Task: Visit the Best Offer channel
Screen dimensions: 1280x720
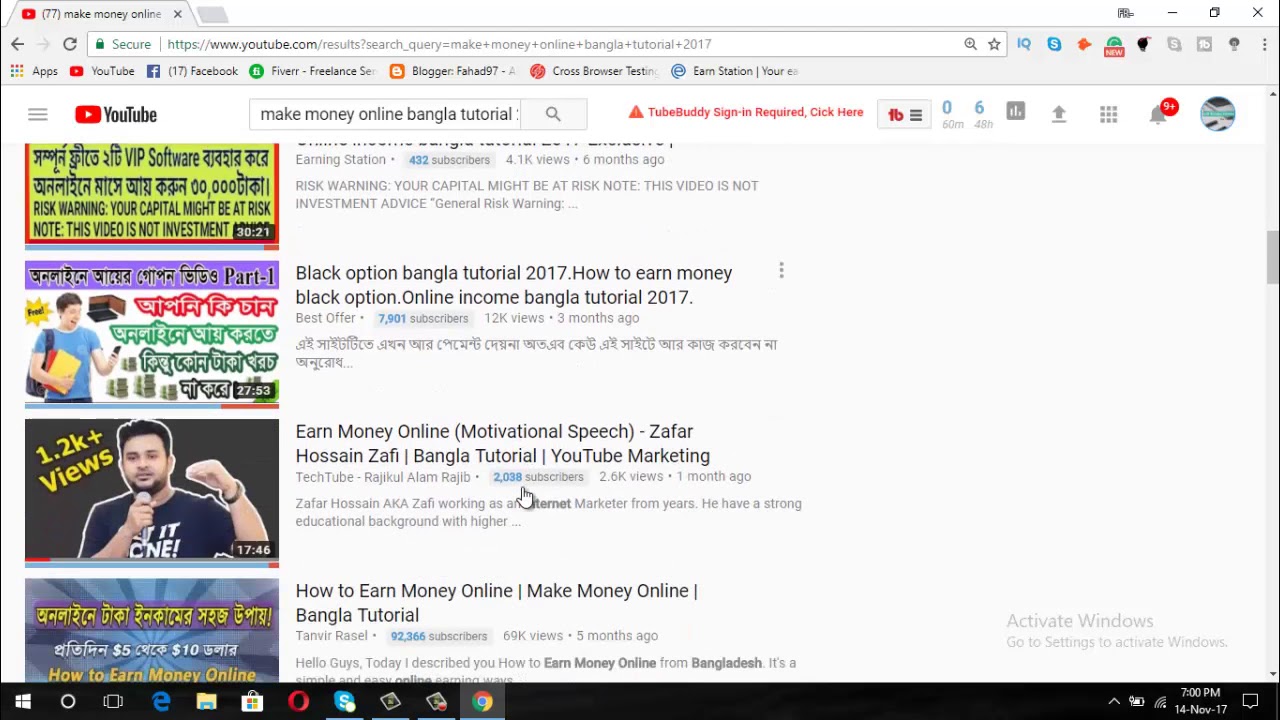Action: [x=326, y=318]
